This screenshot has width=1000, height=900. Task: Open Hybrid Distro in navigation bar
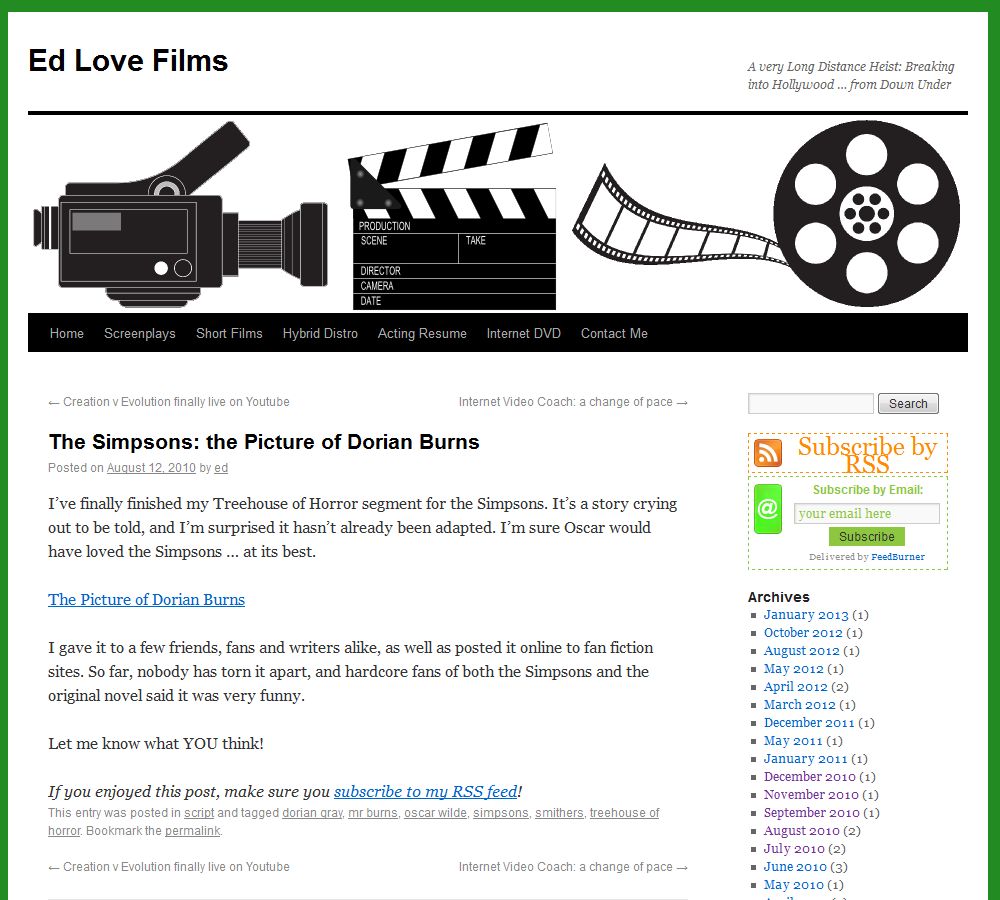coord(320,333)
